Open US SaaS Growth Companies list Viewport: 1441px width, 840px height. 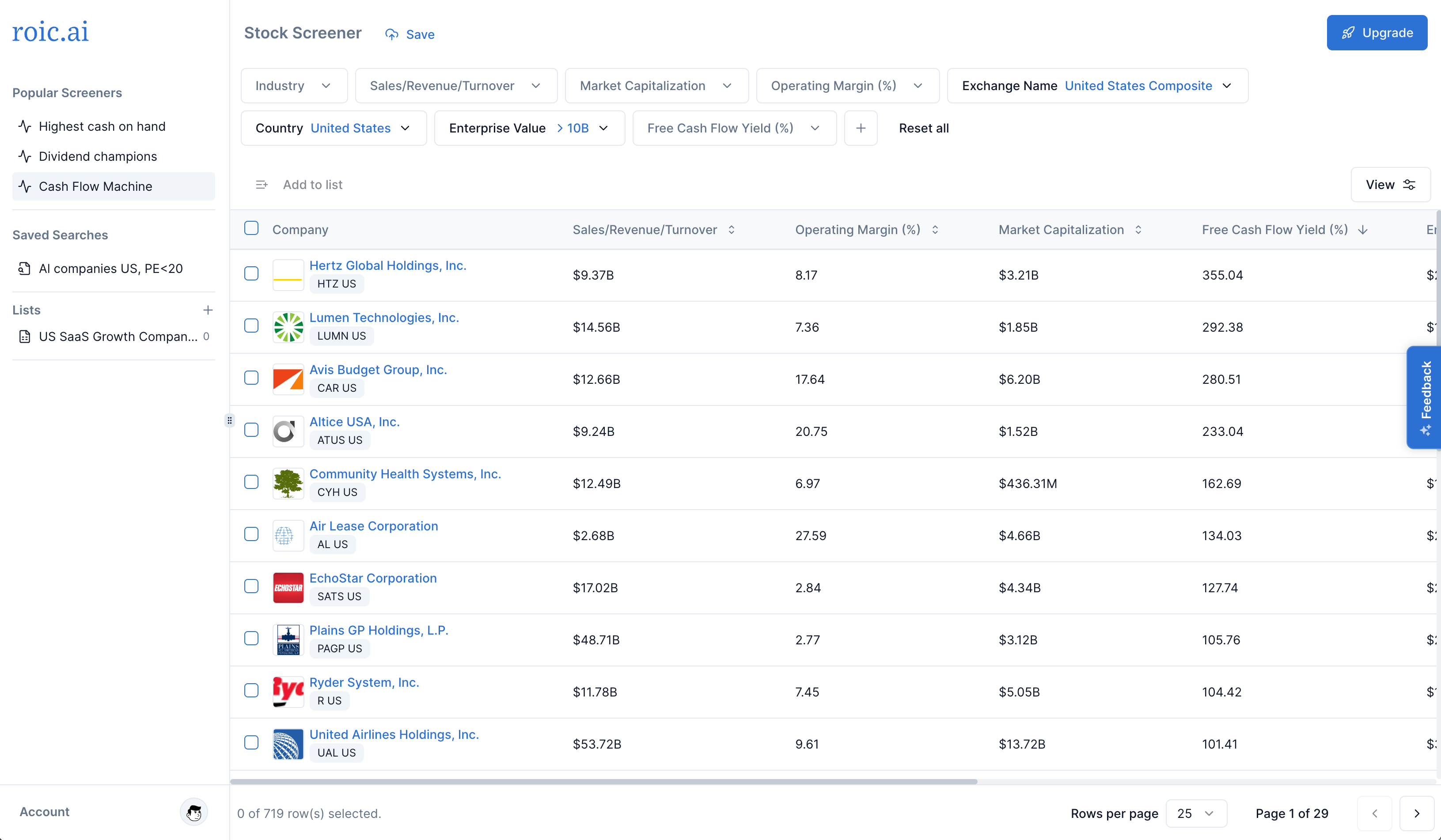(x=113, y=336)
